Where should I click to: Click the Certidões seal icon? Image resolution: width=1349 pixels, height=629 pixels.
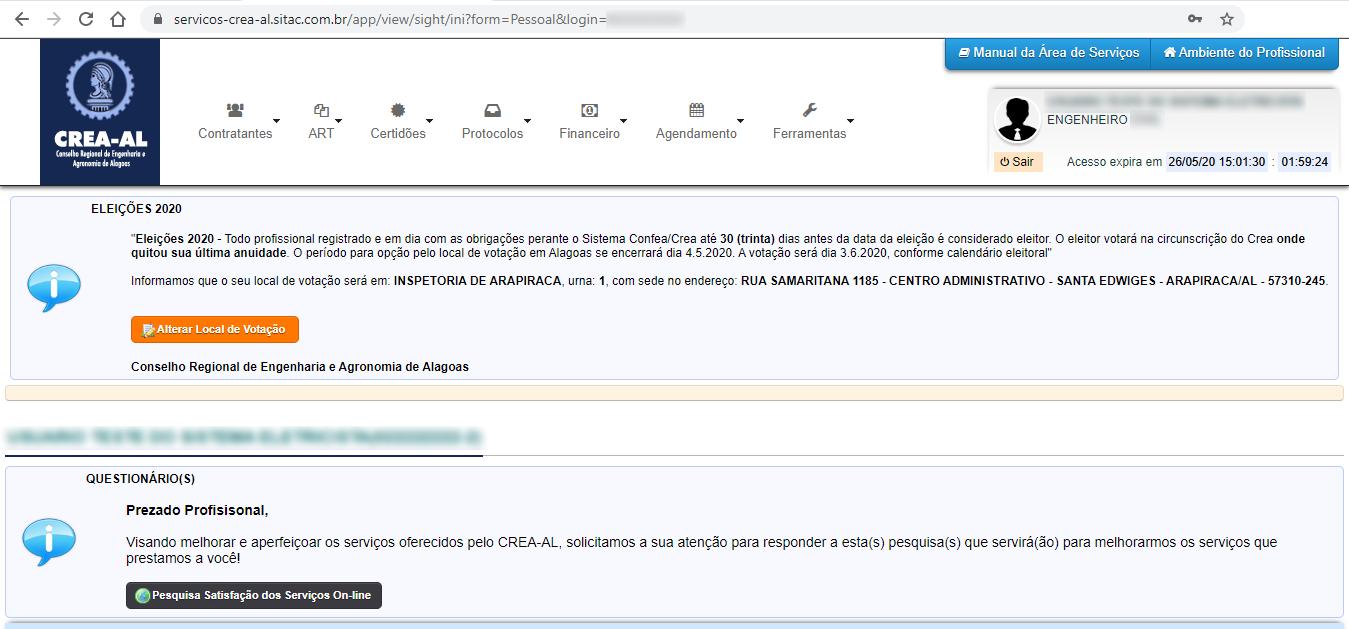(398, 110)
